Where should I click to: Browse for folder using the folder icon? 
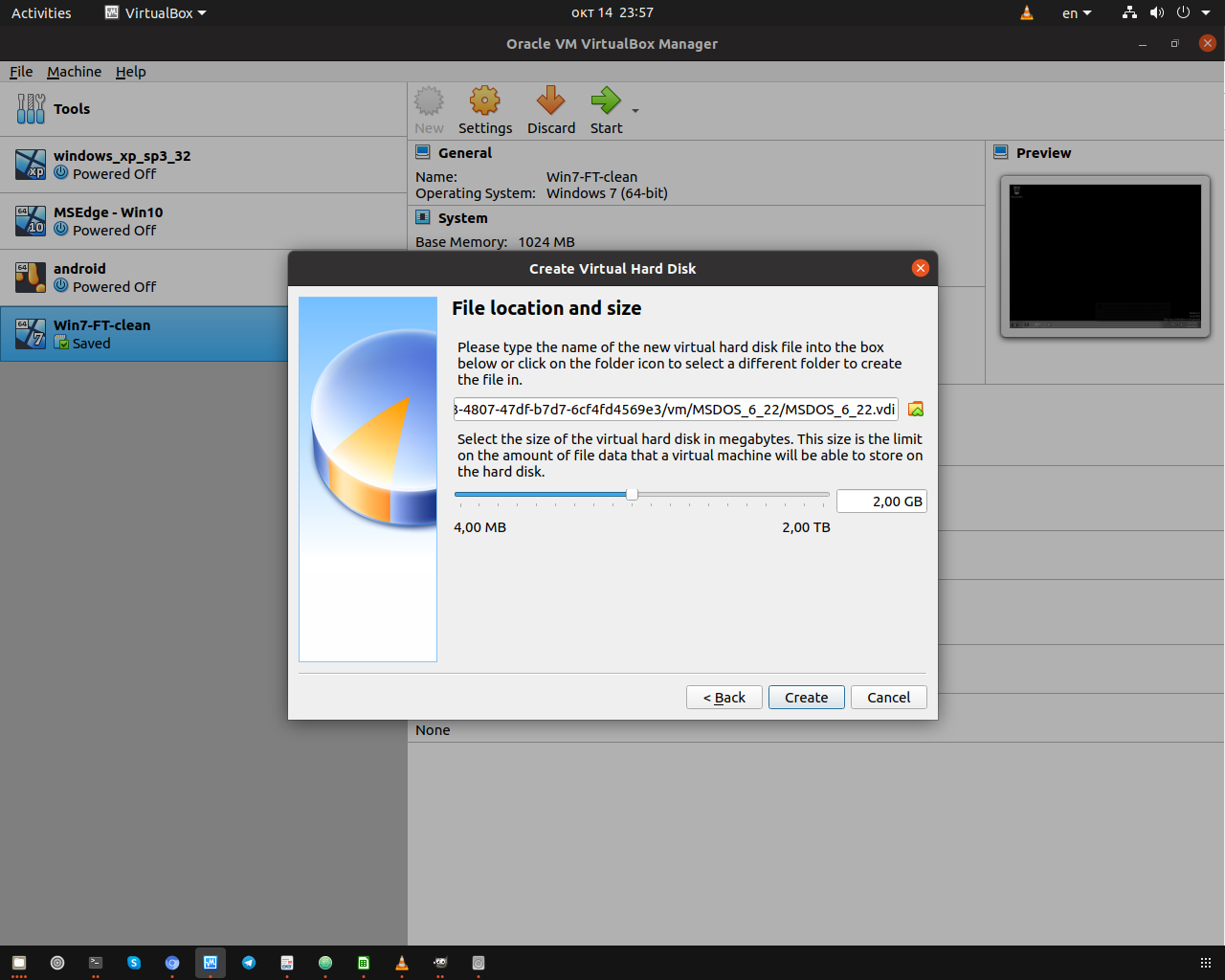916,410
